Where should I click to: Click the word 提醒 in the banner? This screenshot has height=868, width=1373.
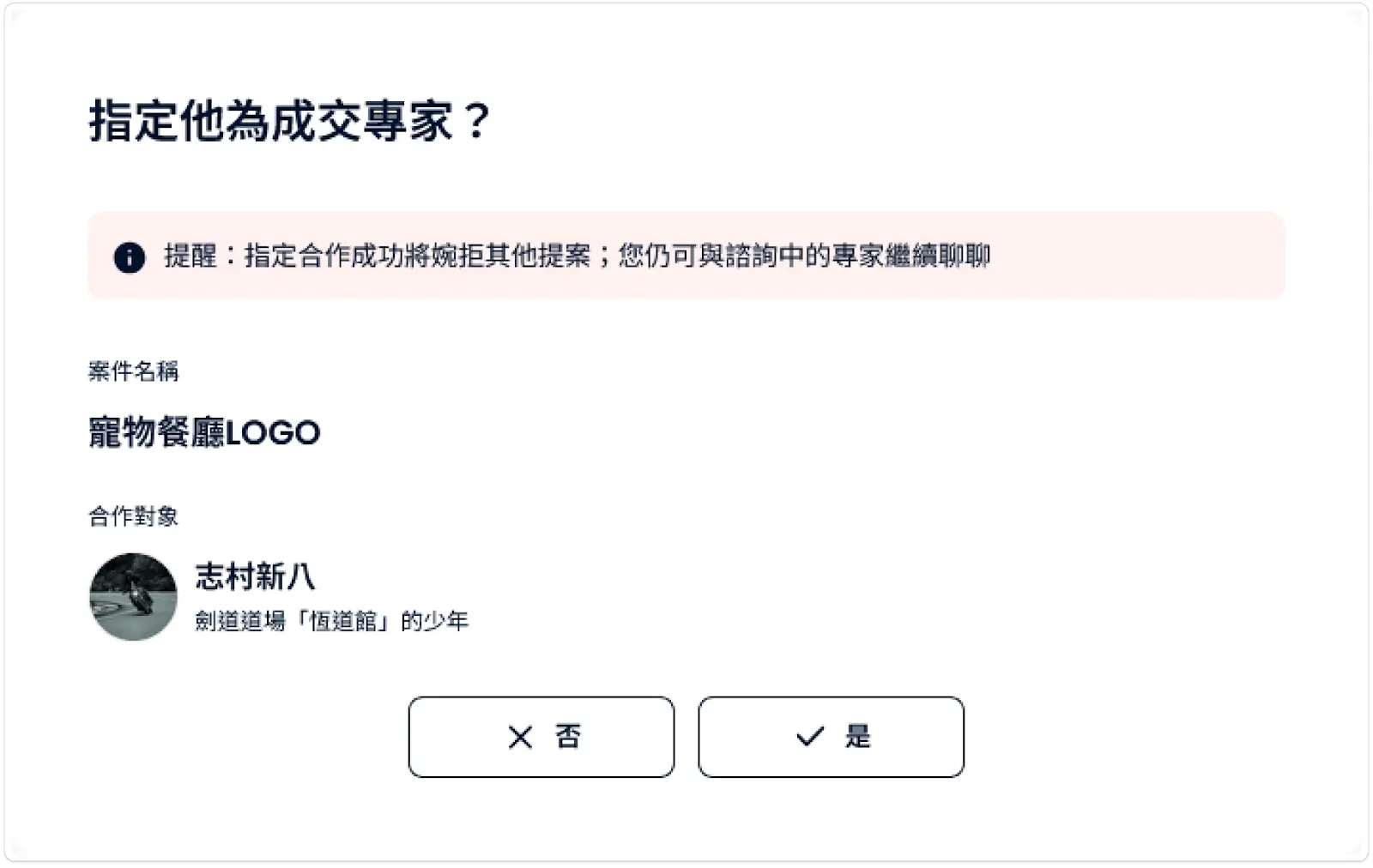click(191, 256)
